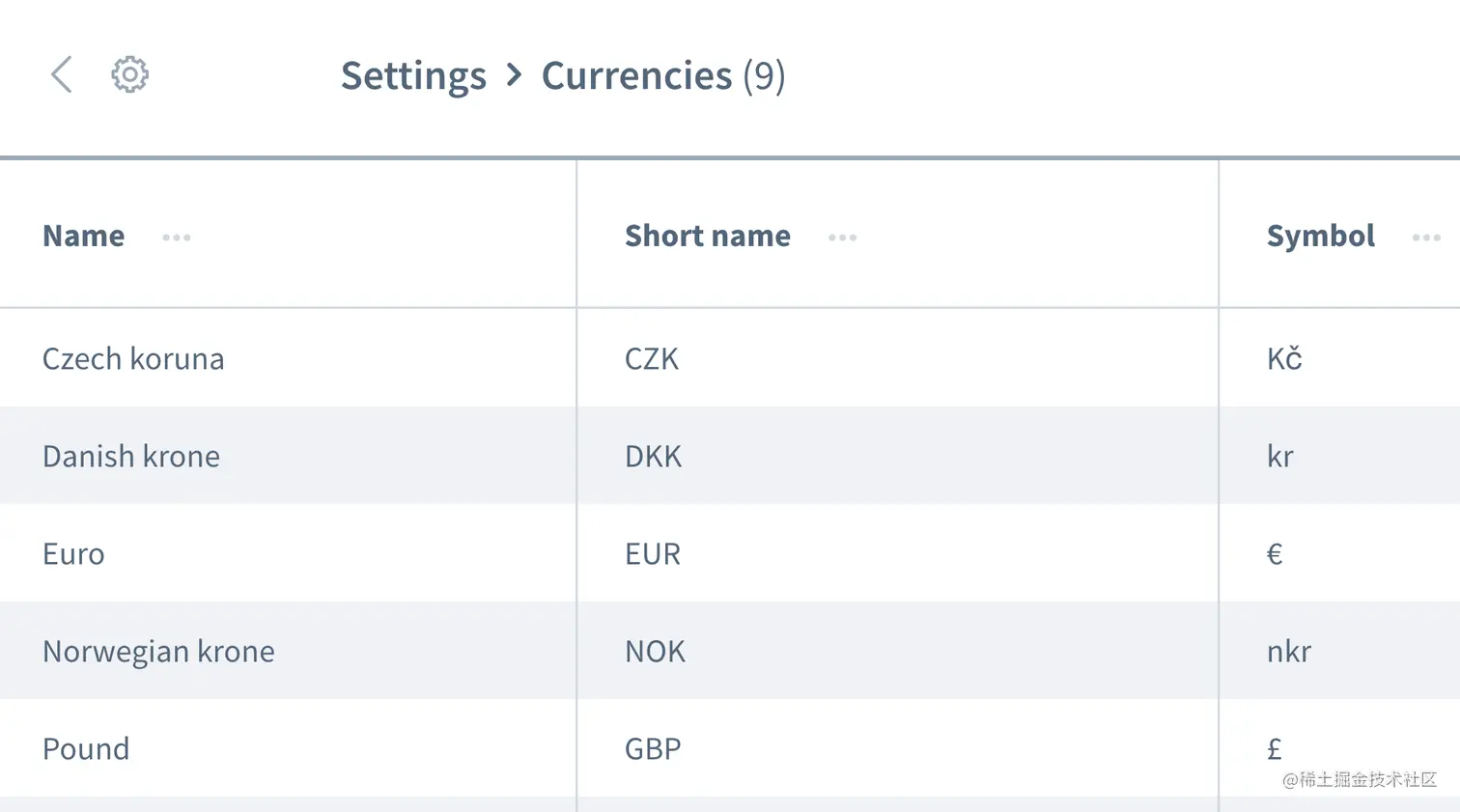
Task: Go to Settings breadcrumb
Action: coord(413,76)
